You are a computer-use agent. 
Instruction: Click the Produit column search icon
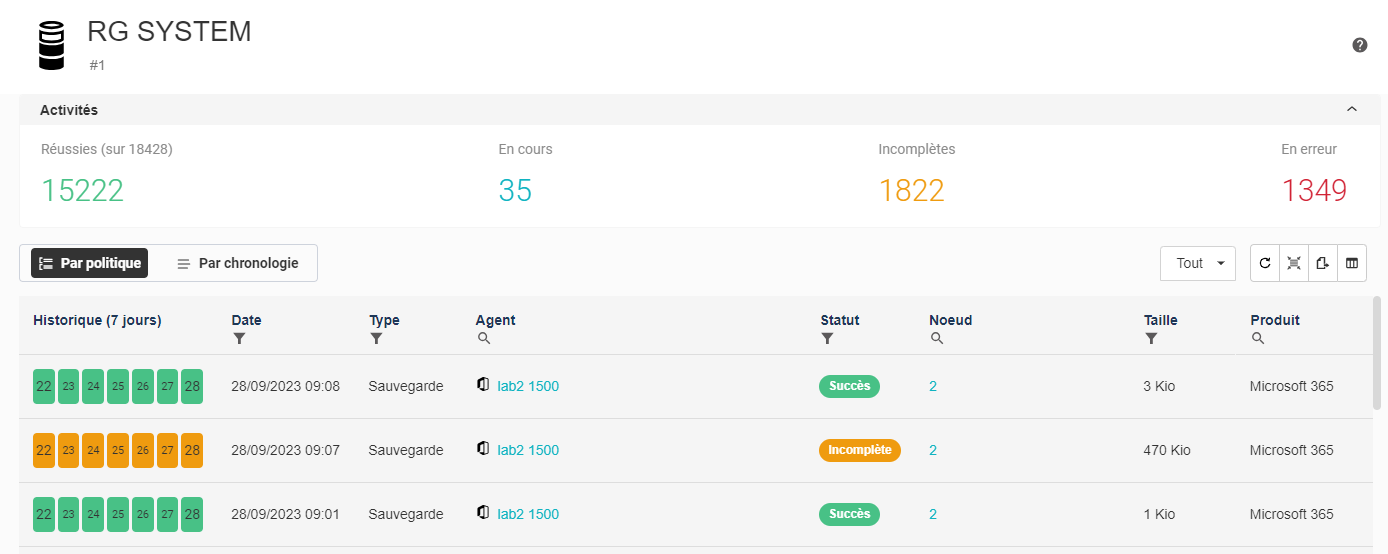click(x=1258, y=339)
